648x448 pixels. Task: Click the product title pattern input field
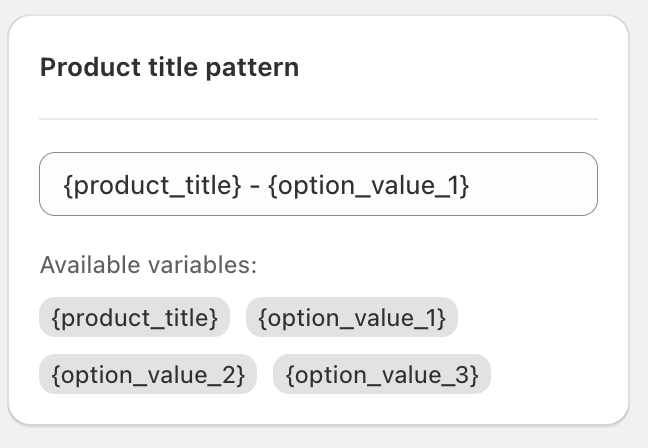pyautogui.click(x=318, y=184)
